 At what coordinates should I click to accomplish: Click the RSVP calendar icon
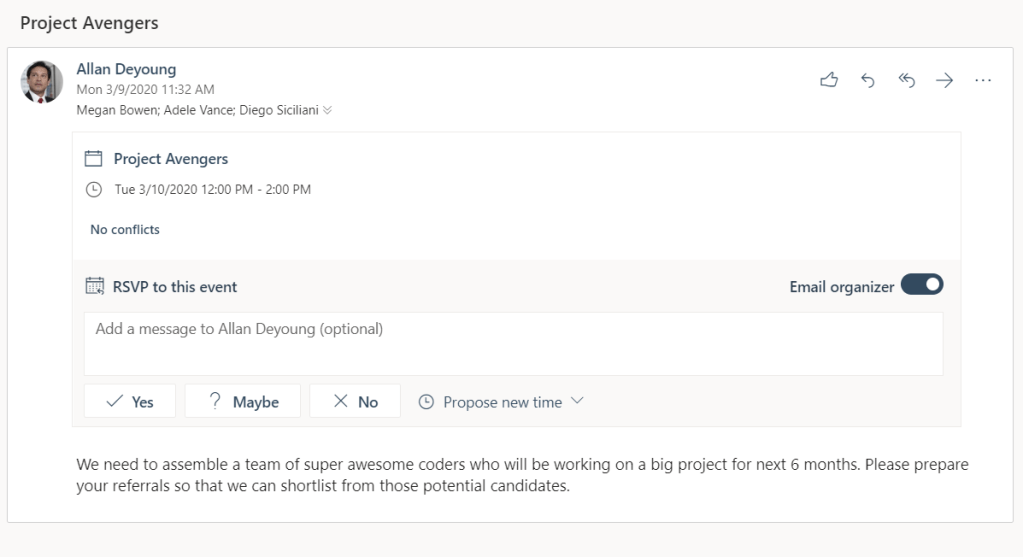coord(95,286)
